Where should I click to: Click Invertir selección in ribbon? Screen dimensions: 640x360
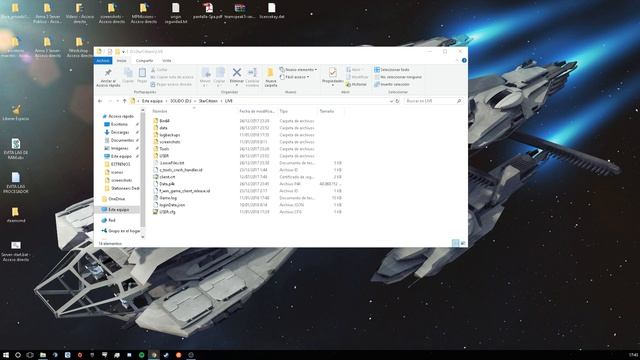tap(392, 84)
